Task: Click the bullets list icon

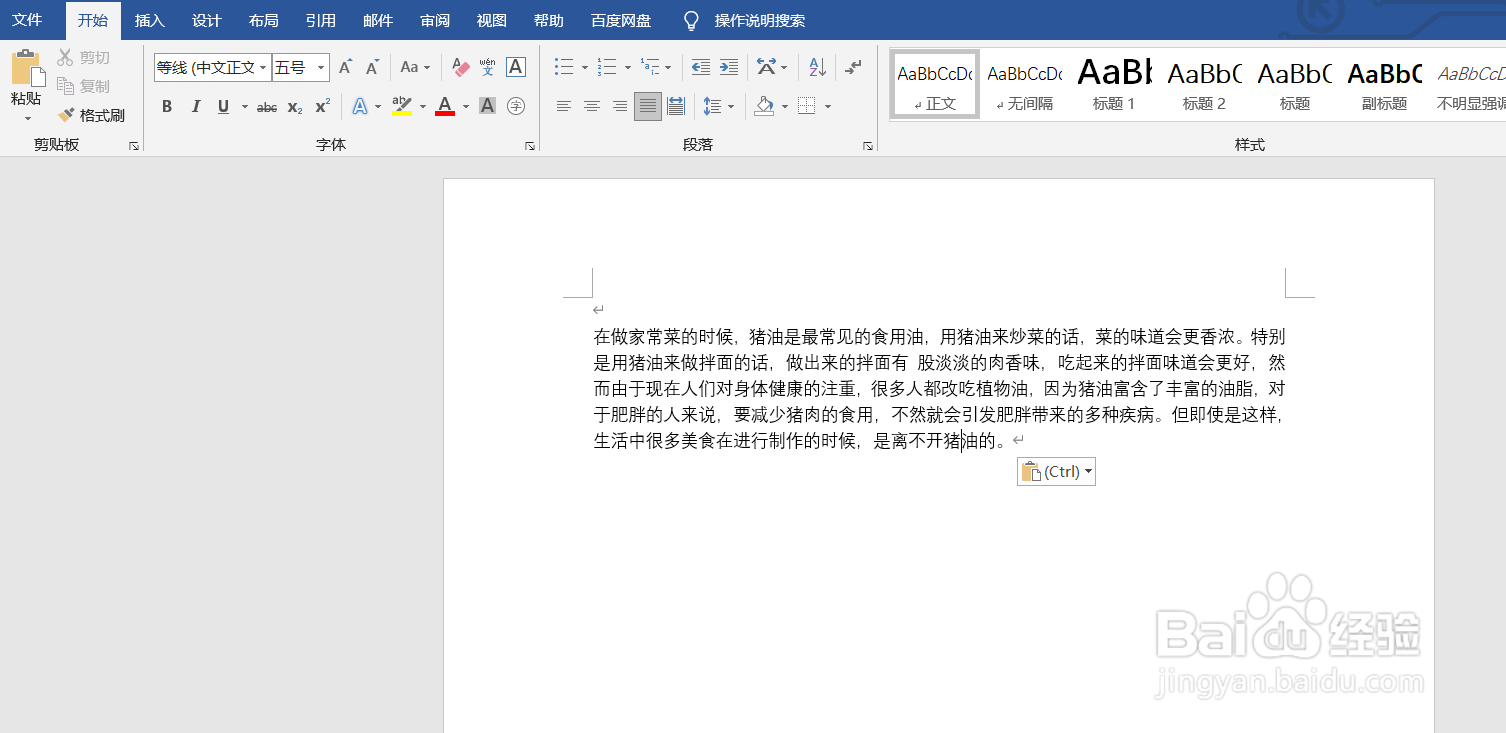Action: (564, 67)
